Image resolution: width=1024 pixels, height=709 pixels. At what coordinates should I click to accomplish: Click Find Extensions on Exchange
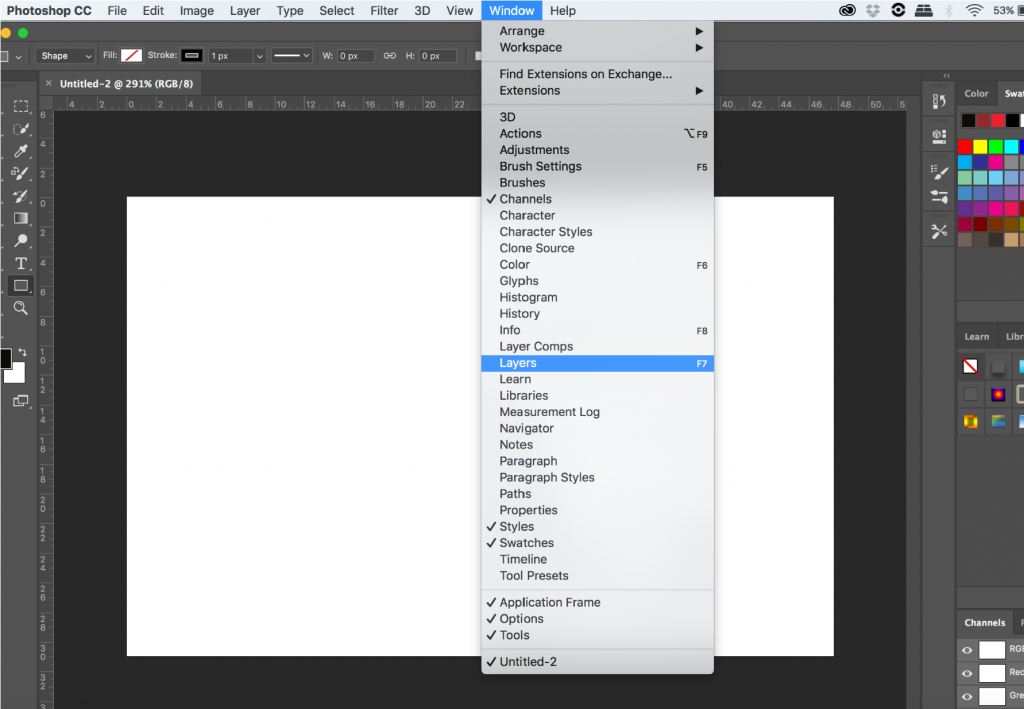[570, 73]
